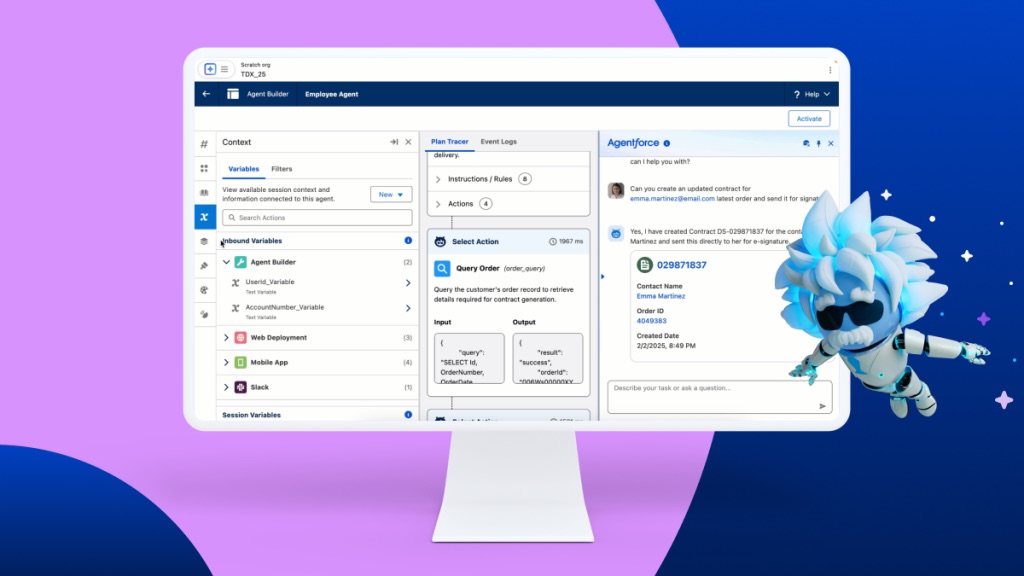Click the Mobile App green icon

coord(239,362)
